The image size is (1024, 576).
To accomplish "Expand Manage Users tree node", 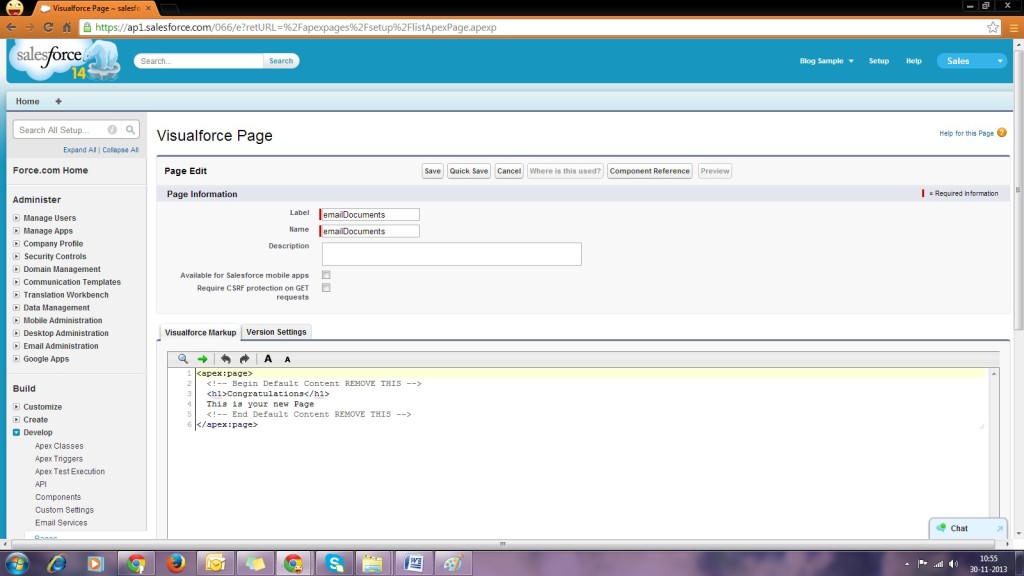I will click(x=16, y=217).
